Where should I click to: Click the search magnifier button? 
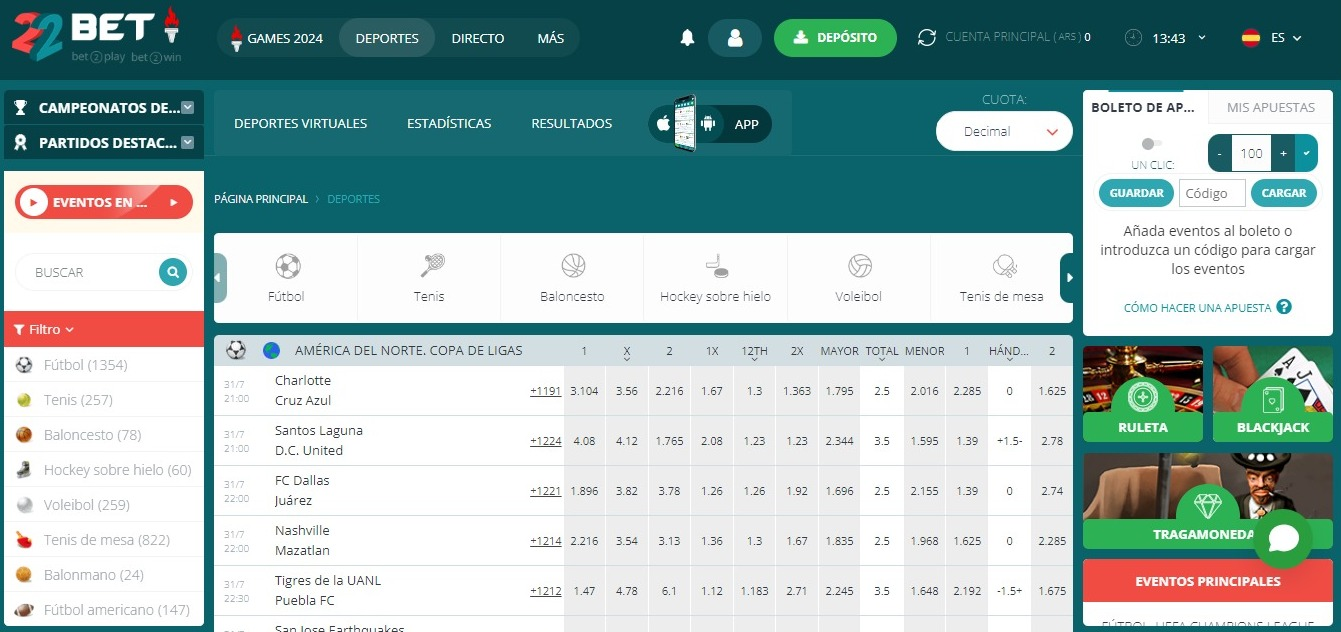pos(173,271)
